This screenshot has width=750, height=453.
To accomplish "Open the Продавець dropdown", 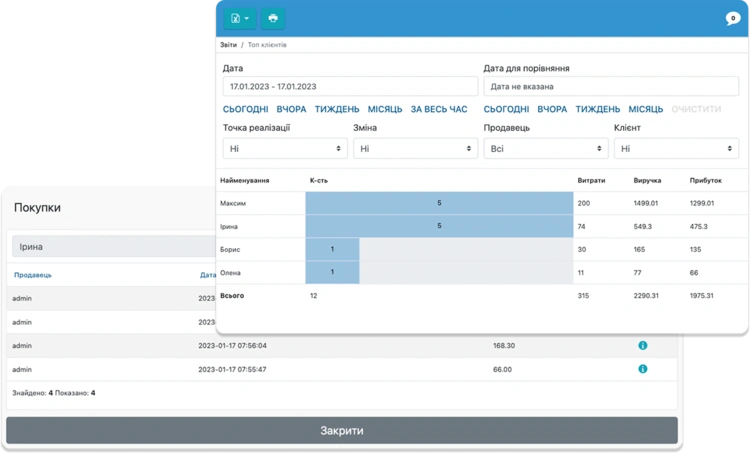I will click(x=546, y=149).
